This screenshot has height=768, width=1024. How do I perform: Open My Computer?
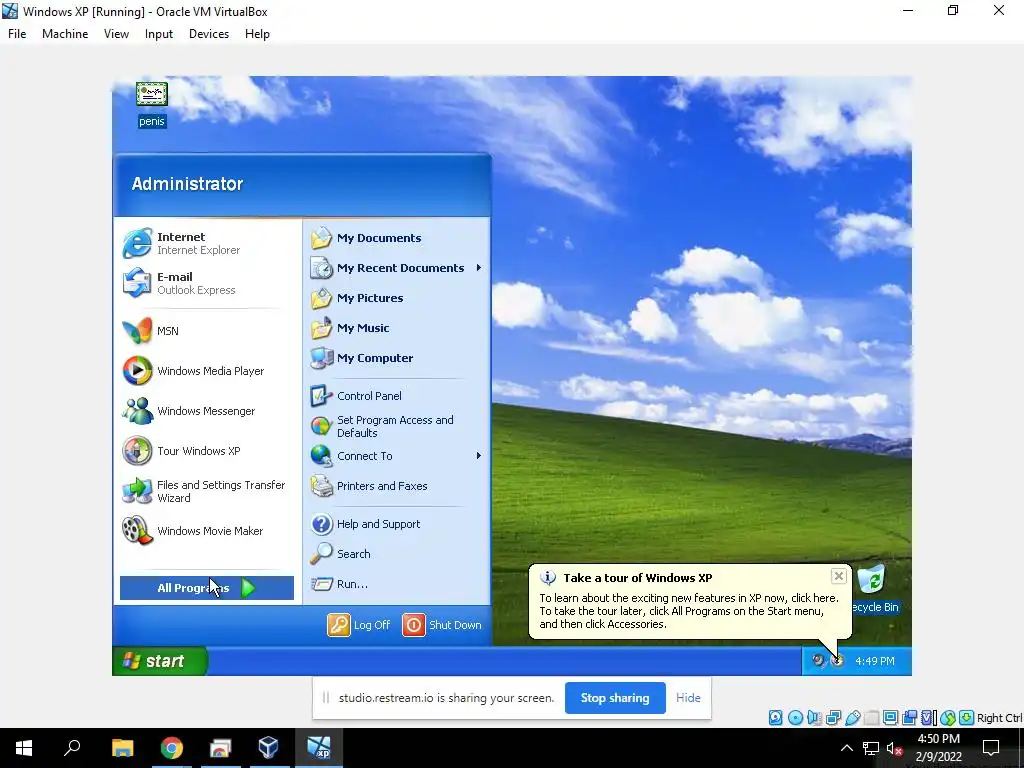[398, 358]
